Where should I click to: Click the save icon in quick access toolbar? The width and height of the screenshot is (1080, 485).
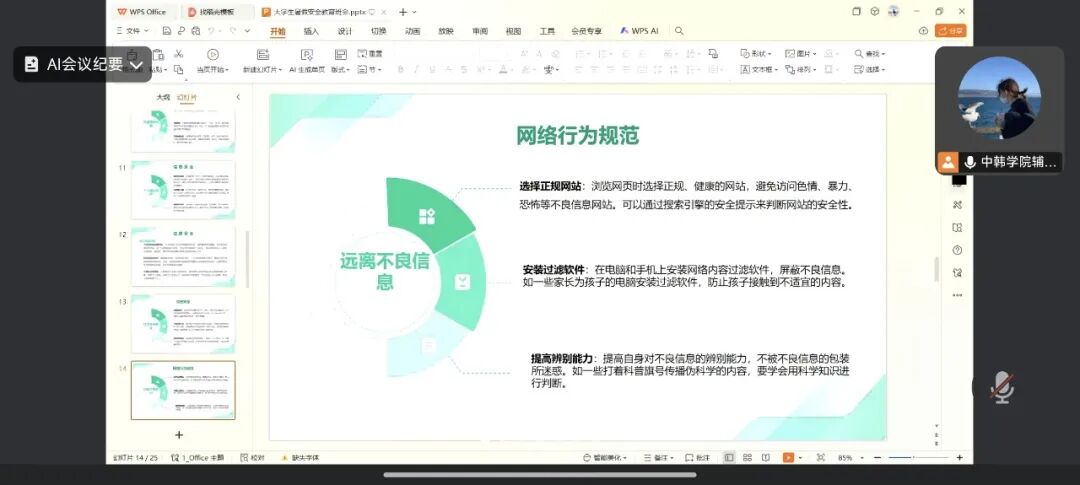[167, 31]
